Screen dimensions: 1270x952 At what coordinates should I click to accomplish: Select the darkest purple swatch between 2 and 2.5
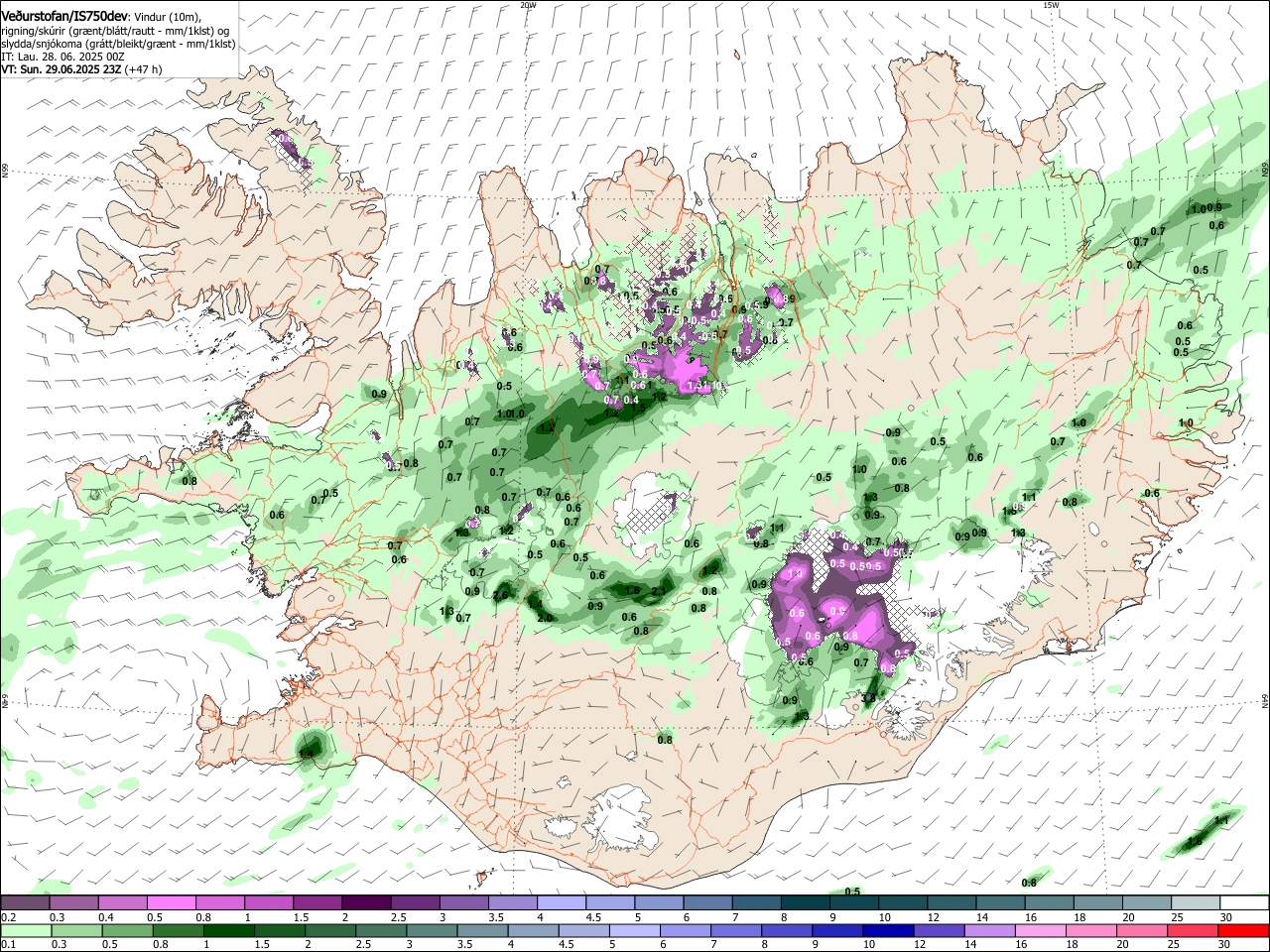pos(365,902)
